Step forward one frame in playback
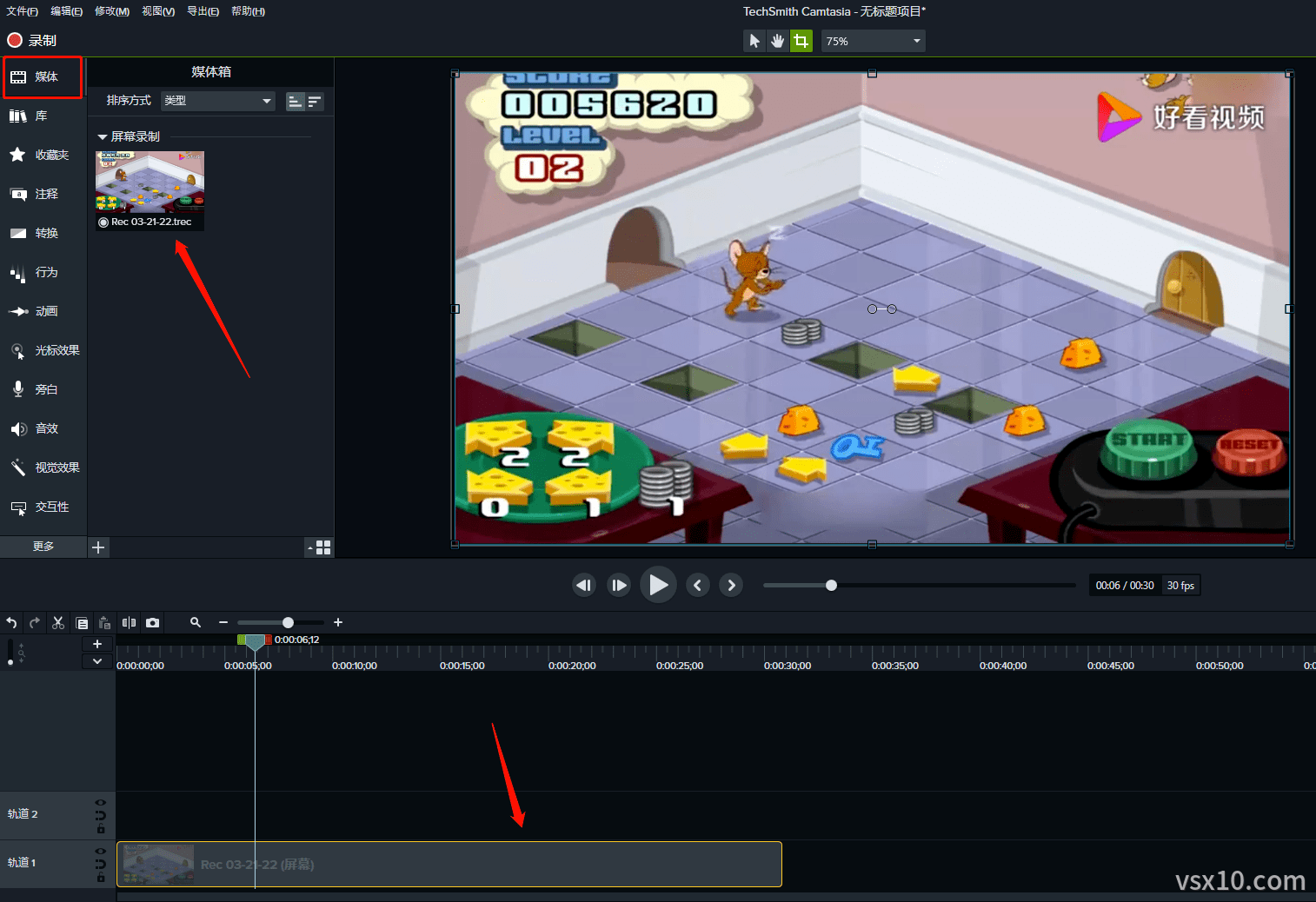 (619, 585)
